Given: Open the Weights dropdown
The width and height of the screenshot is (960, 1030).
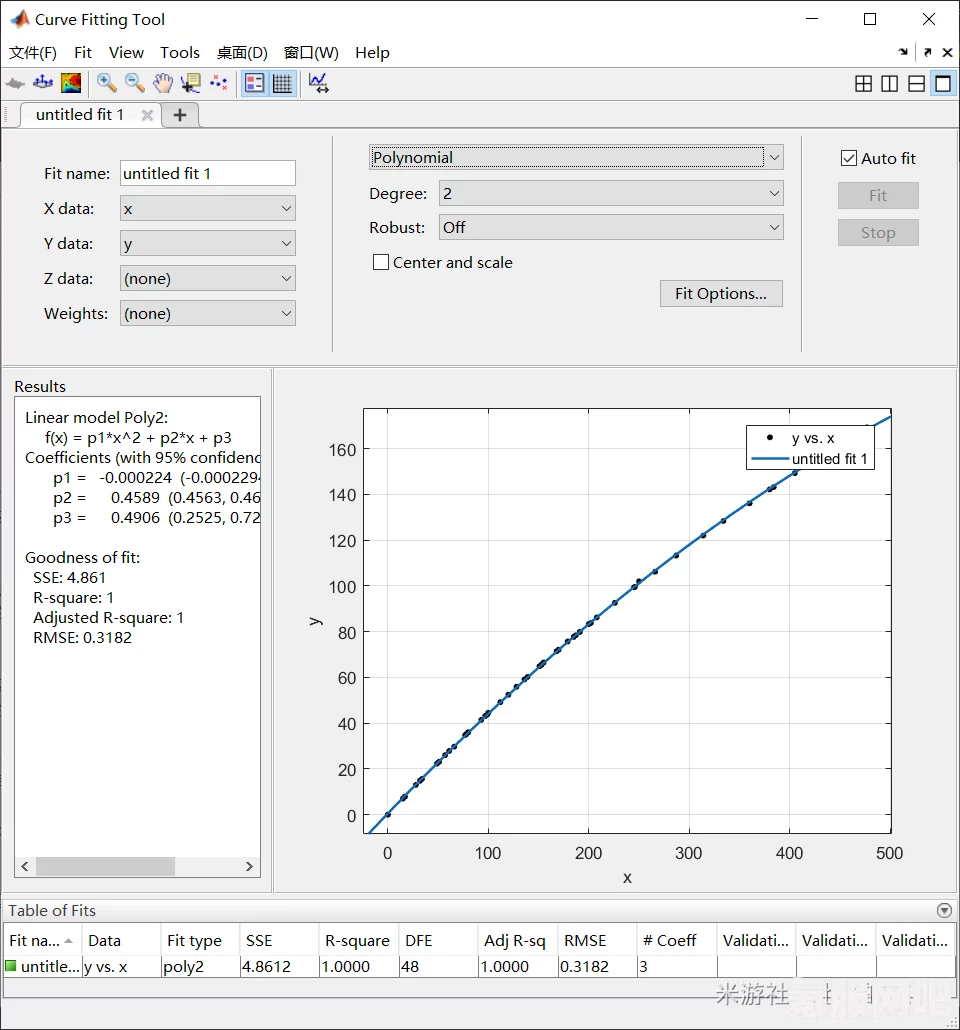Looking at the screenshot, I should [208, 313].
